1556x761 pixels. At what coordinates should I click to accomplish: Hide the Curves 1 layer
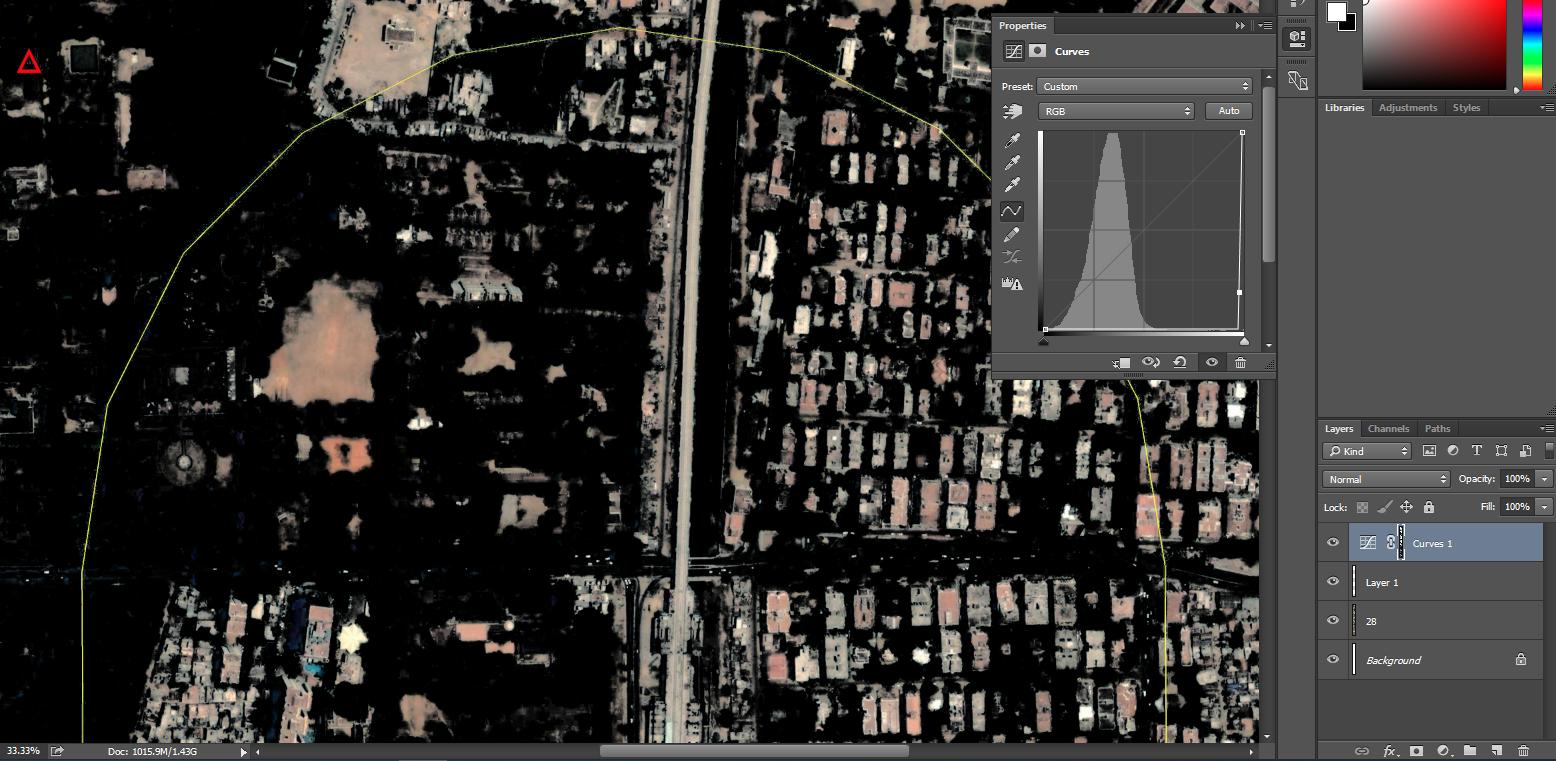click(x=1333, y=543)
